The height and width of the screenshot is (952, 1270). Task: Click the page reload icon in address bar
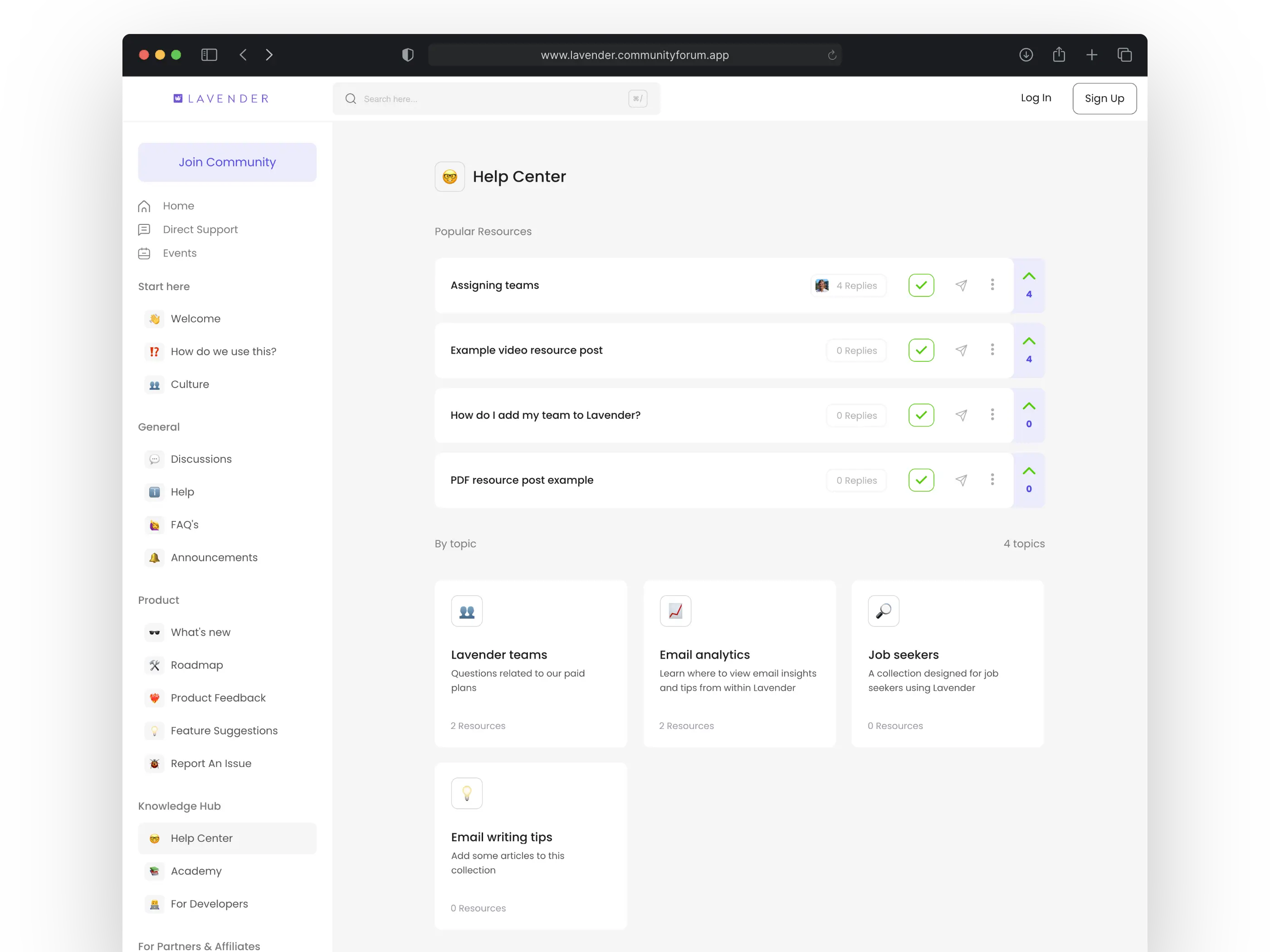(832, 55)
